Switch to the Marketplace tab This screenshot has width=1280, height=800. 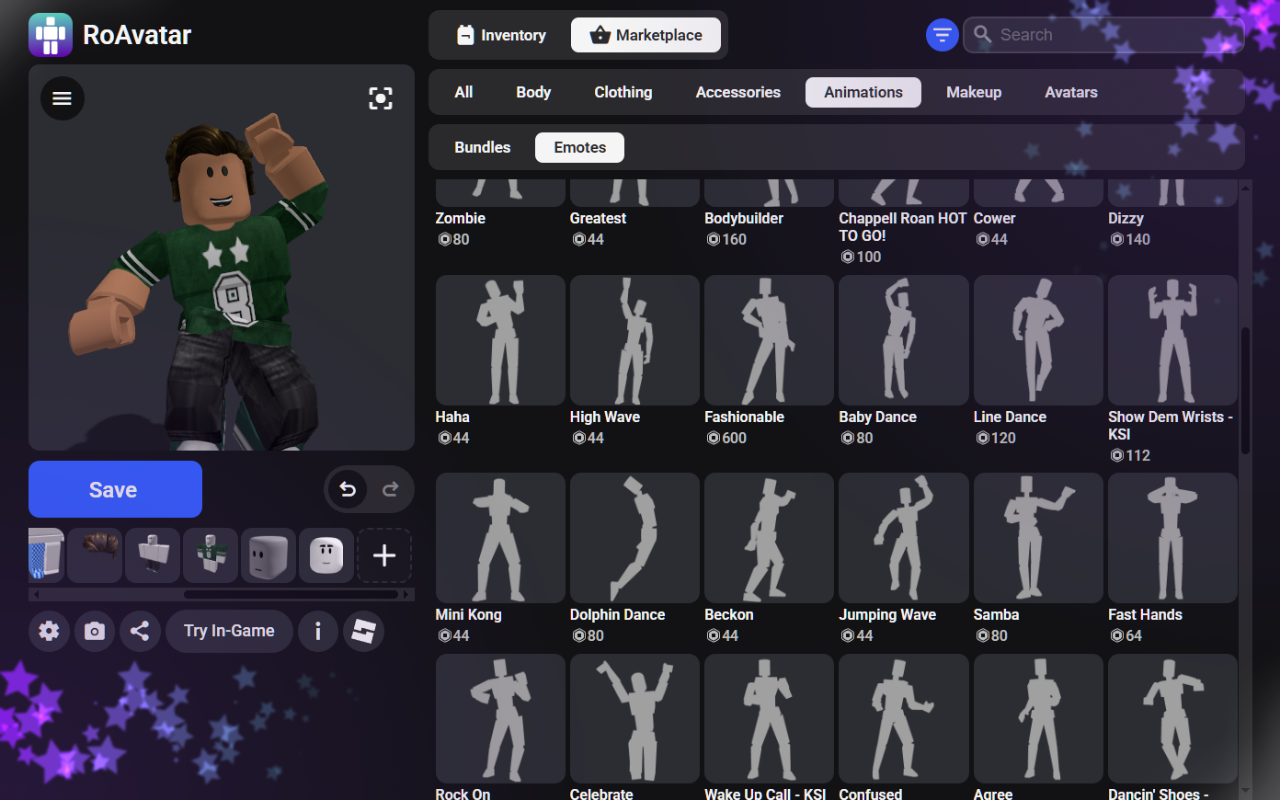tap(645, 35)
